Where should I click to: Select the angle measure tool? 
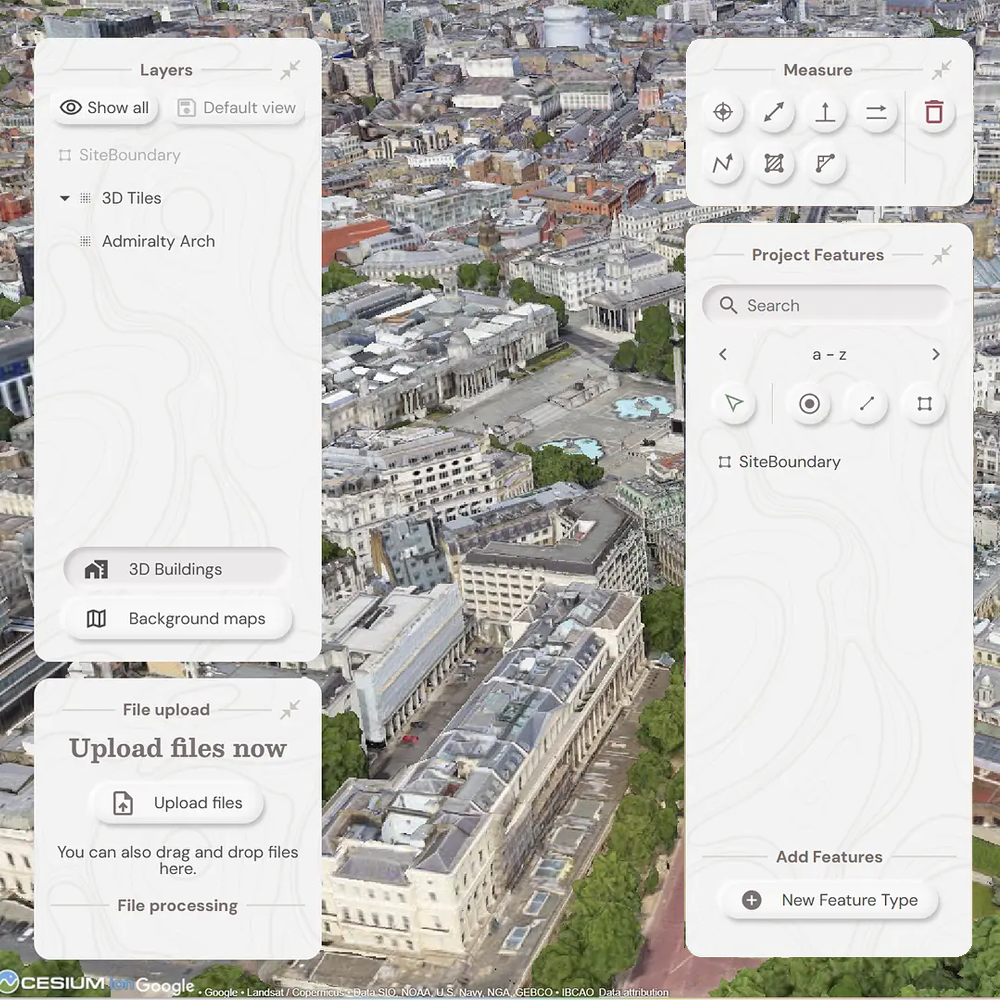tap(825, 164)
